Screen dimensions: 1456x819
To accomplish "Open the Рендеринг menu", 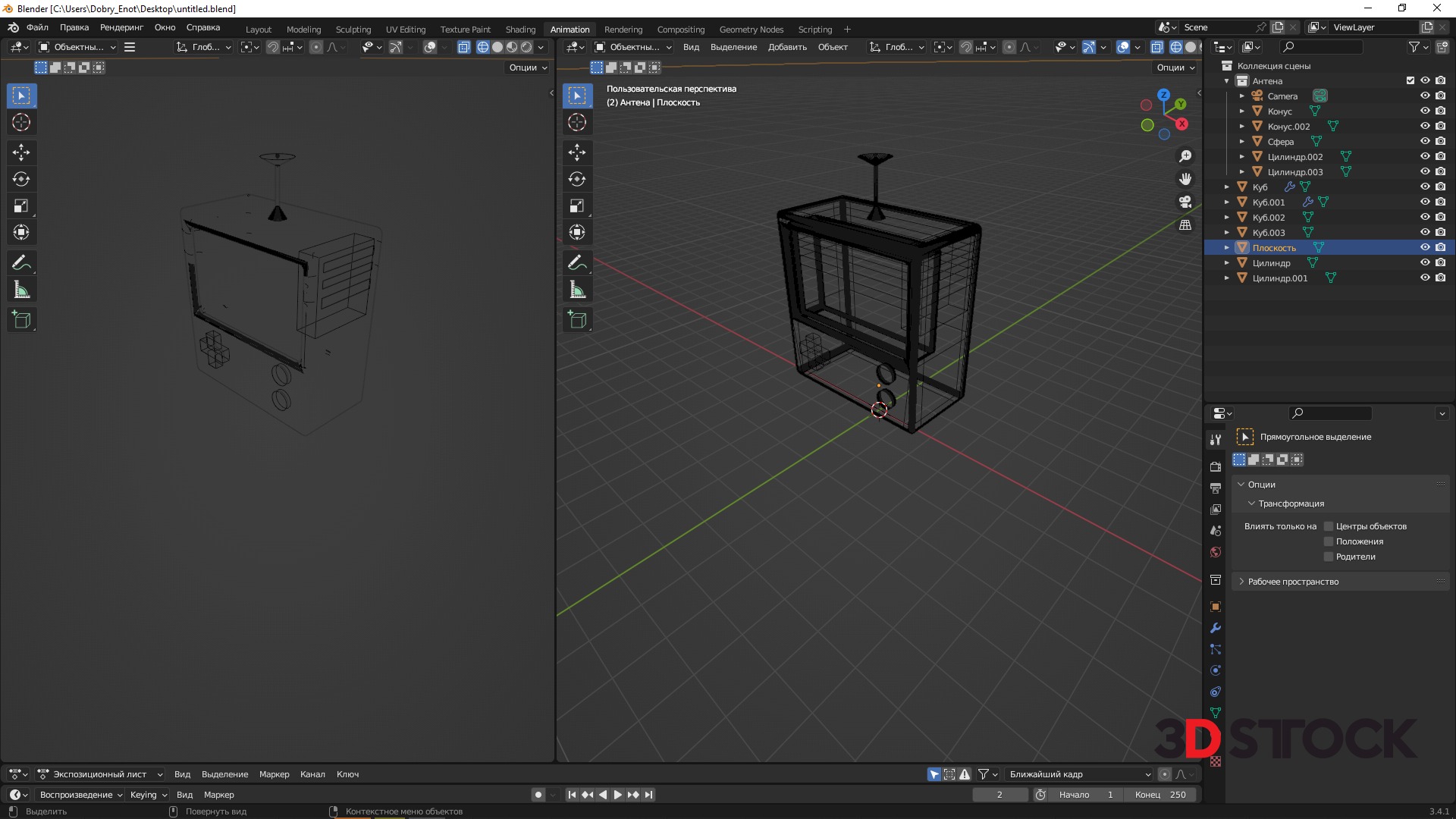I will 121,27.
